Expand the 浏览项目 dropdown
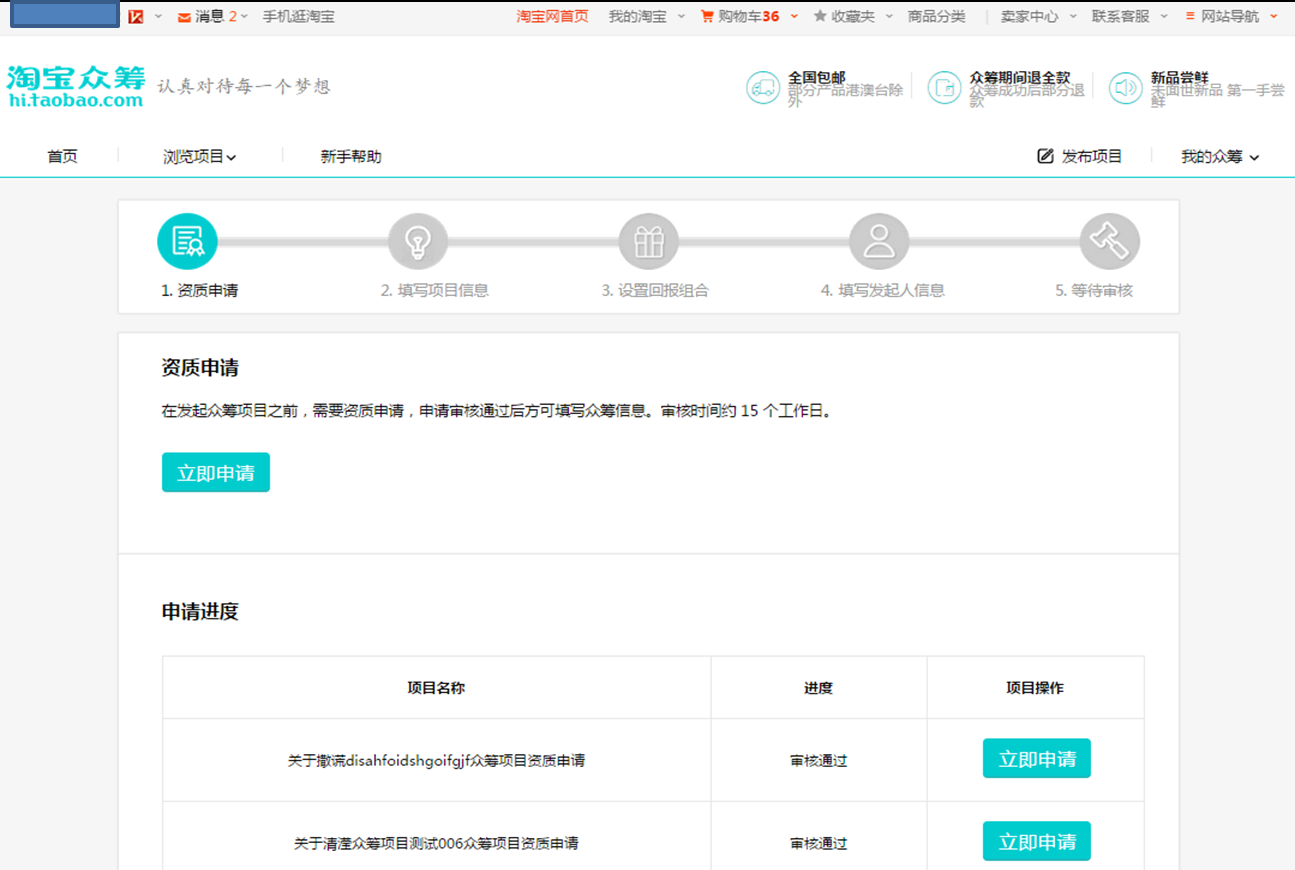The width and height of the screenshot is (1295, 870). (200, 157)
